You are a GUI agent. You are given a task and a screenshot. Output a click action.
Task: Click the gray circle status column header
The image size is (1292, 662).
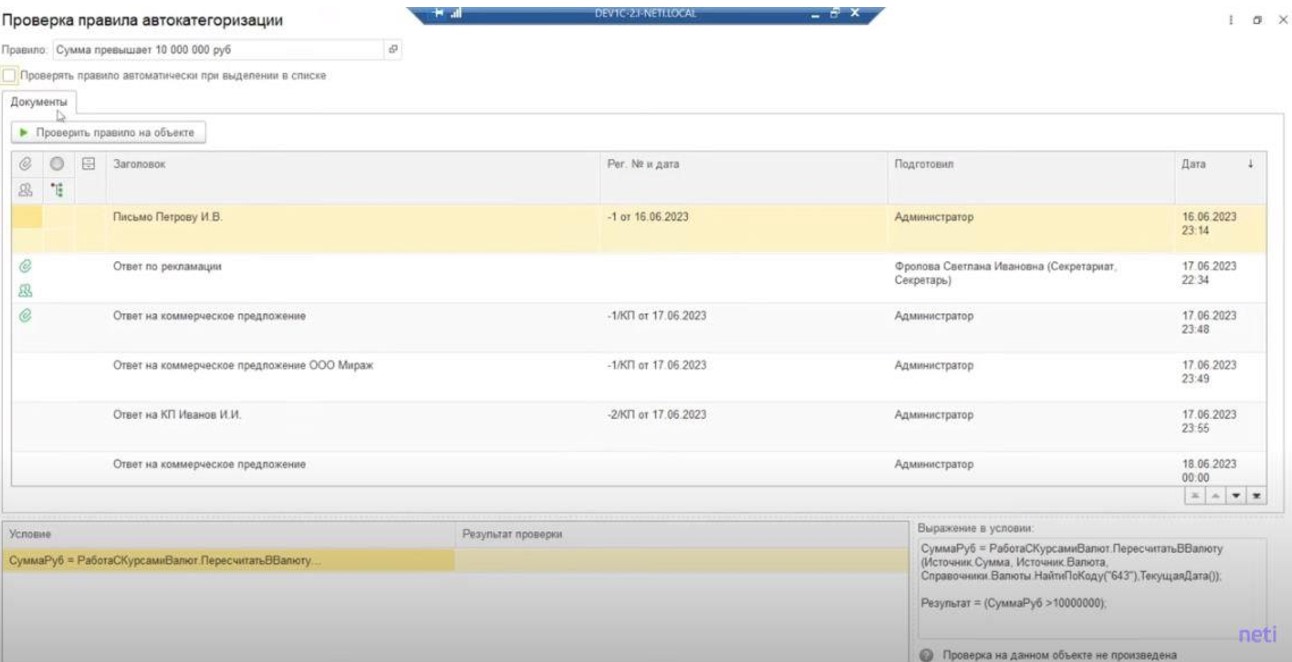tap(57, 164)
